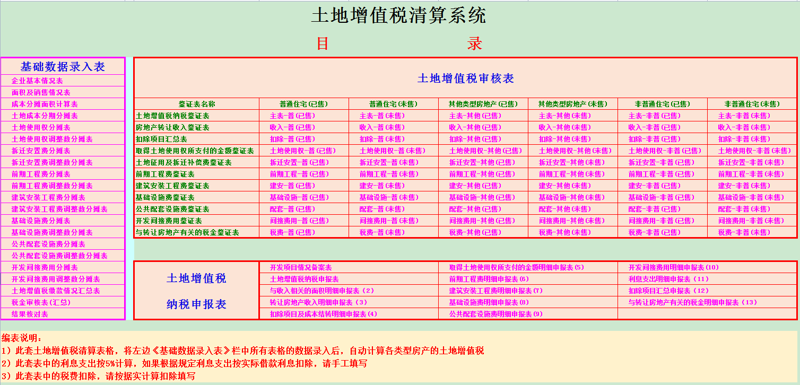Open 扣除-普(未售) link
The height and width of the screenshot is (385, 800).
(382, 139)
